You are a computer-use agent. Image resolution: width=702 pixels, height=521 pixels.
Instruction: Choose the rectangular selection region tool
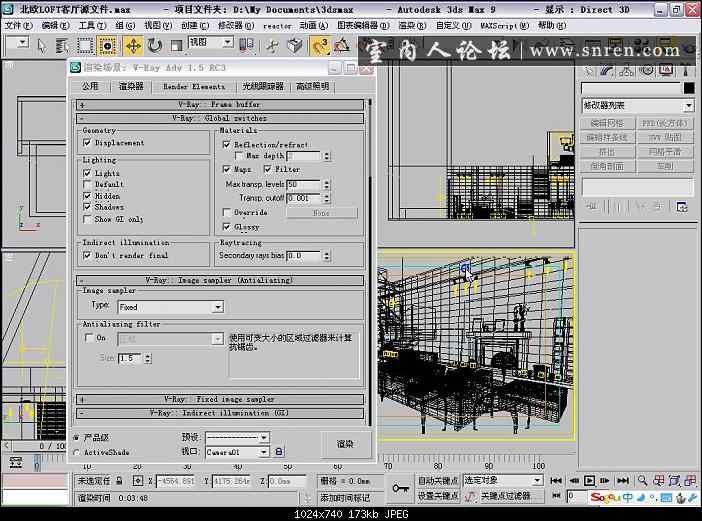click(x=85, y=46)
